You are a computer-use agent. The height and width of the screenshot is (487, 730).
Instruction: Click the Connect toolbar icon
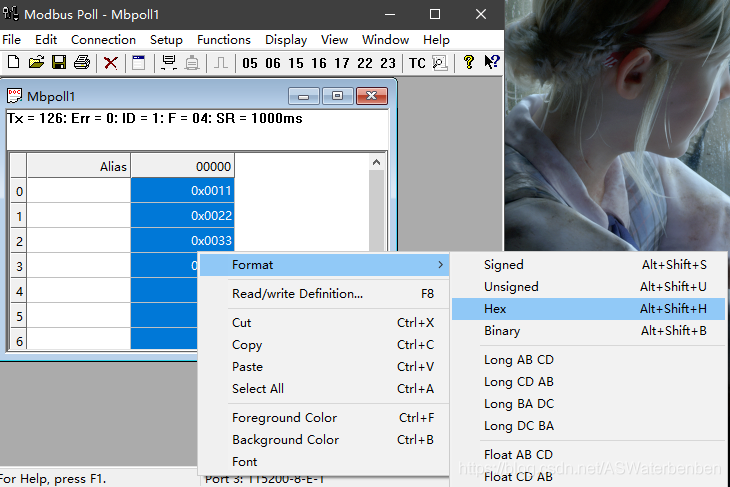tap(169, 62)
